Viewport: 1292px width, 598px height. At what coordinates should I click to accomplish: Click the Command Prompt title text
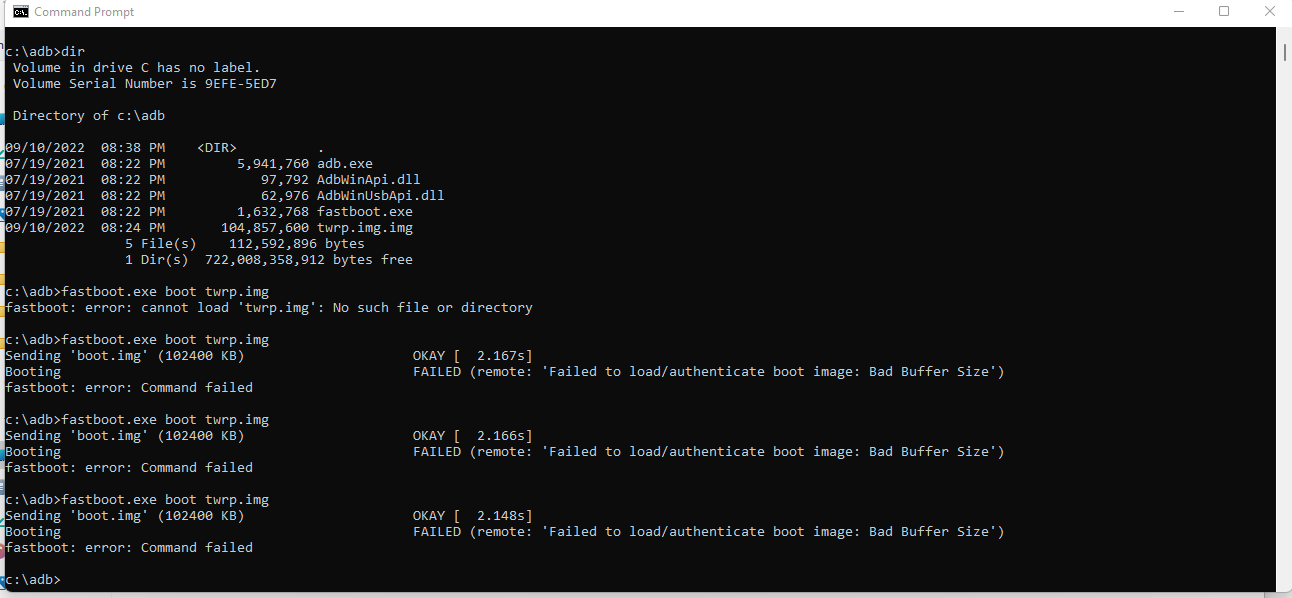click(84, 12)
